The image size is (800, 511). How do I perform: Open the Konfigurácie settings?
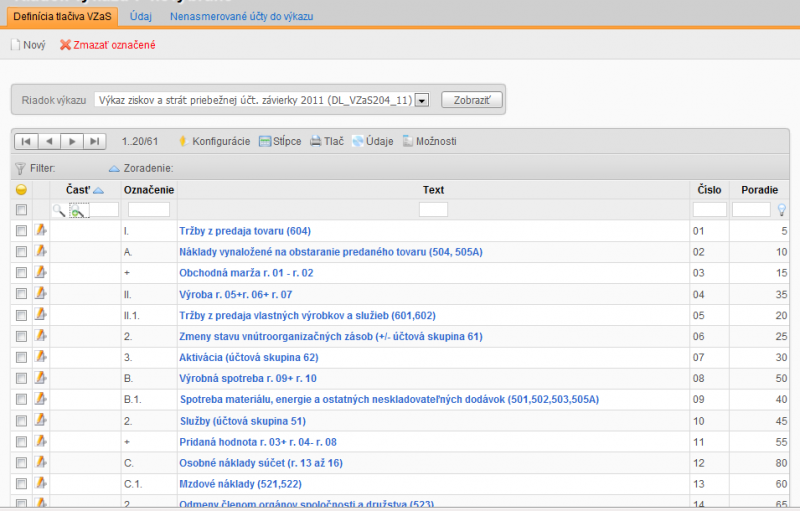pos(214,141)
